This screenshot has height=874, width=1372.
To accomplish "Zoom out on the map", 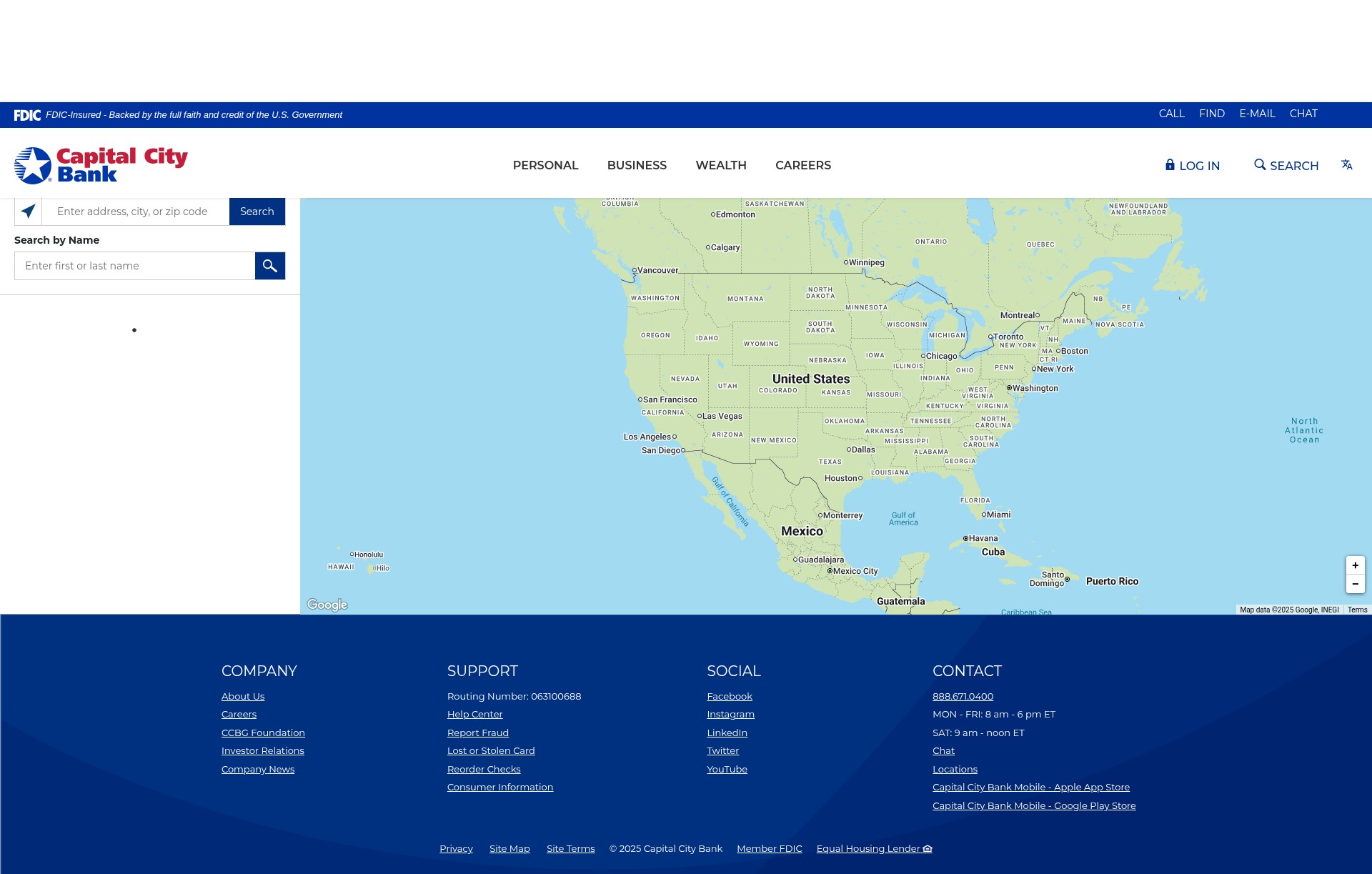I will click(1355, 584).
